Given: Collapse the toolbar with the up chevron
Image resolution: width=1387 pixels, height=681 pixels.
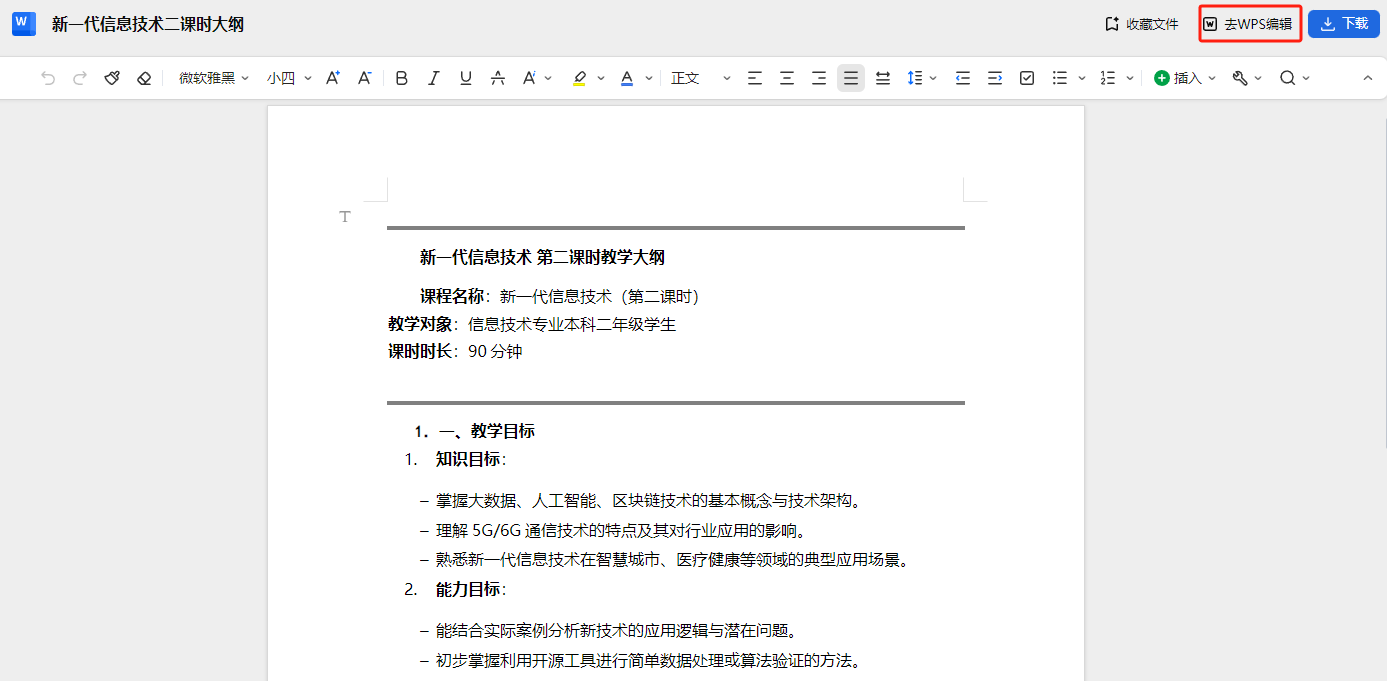Looking at the screenshot, I should [1368, 78].
